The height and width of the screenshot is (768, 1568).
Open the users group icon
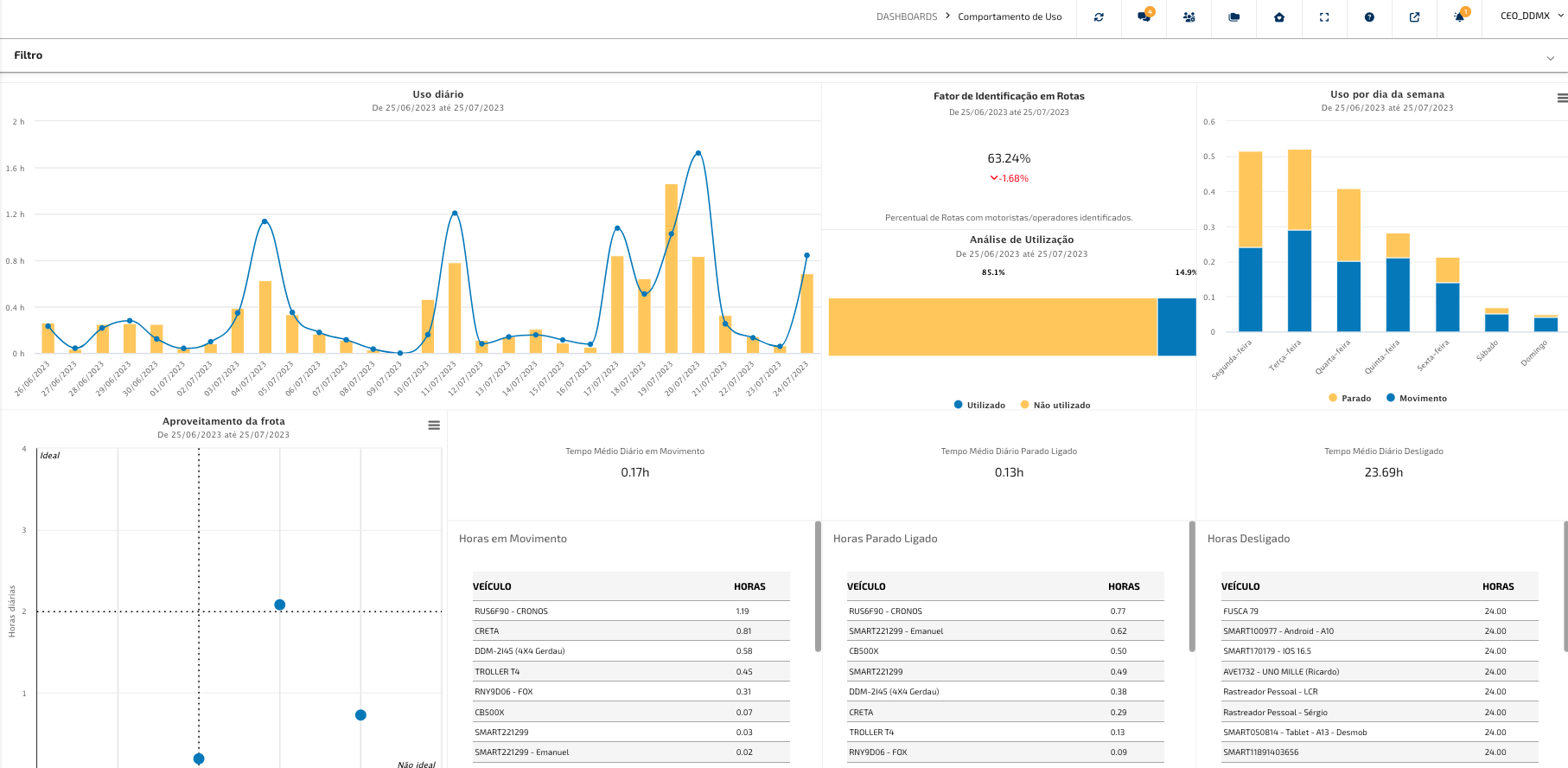(1189, 17)
